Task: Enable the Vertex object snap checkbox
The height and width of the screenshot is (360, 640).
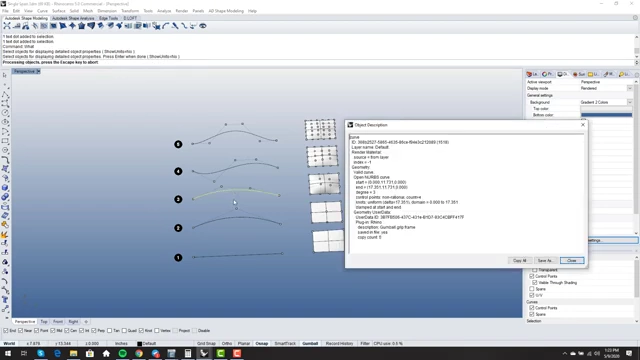Action: pyautogui.click(x=157, y=331)
